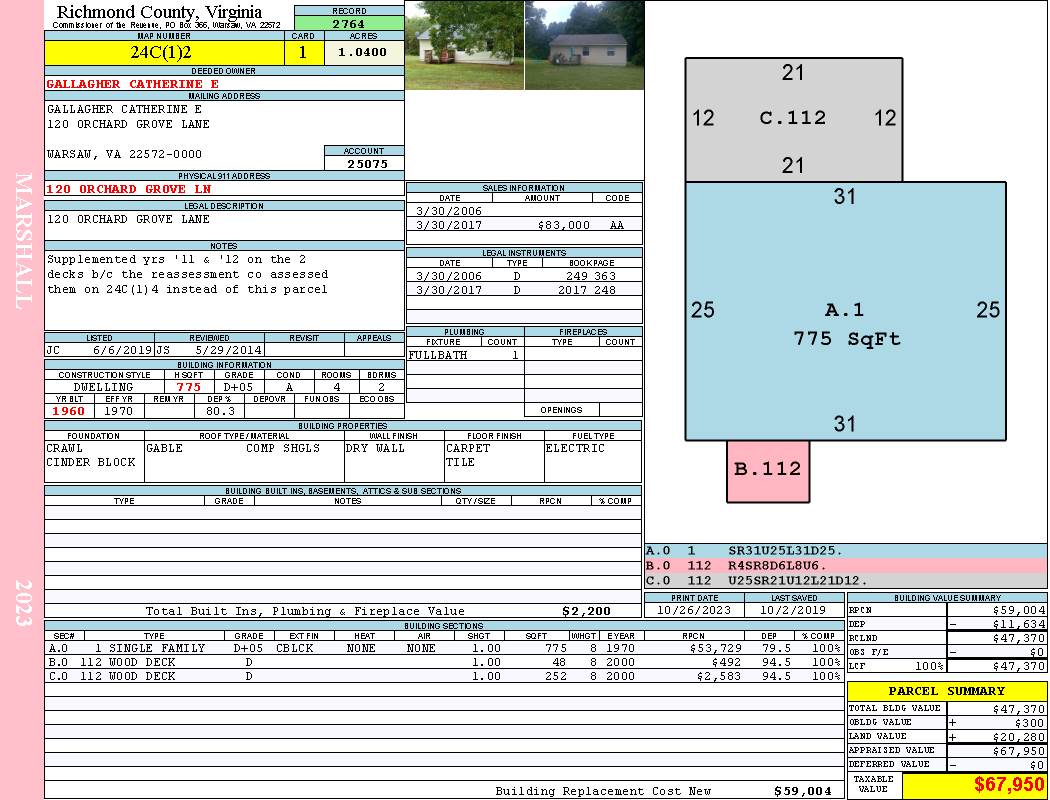The width and height of the screenshot is (1050, 800).
Task: Click the pink B.112 deck sketch area
Action: point(768,471)
